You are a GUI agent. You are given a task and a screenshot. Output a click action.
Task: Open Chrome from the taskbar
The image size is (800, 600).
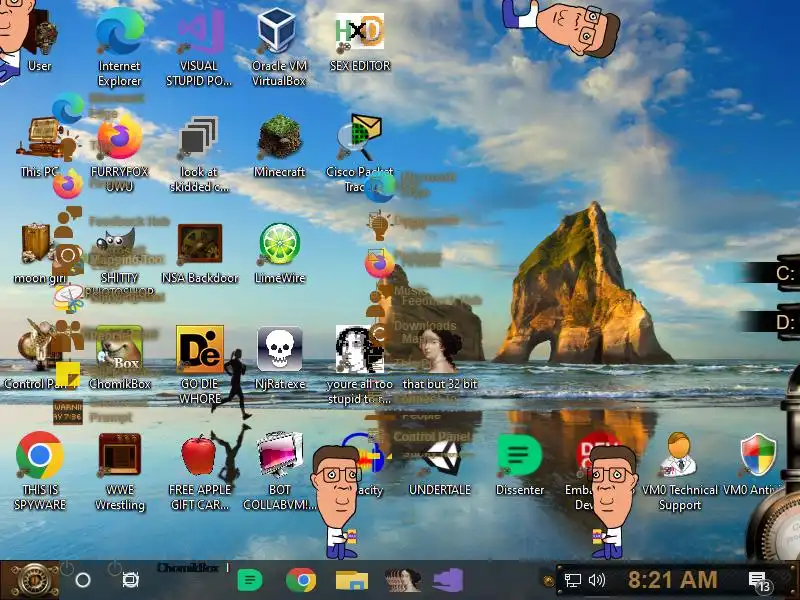(301, 580)
